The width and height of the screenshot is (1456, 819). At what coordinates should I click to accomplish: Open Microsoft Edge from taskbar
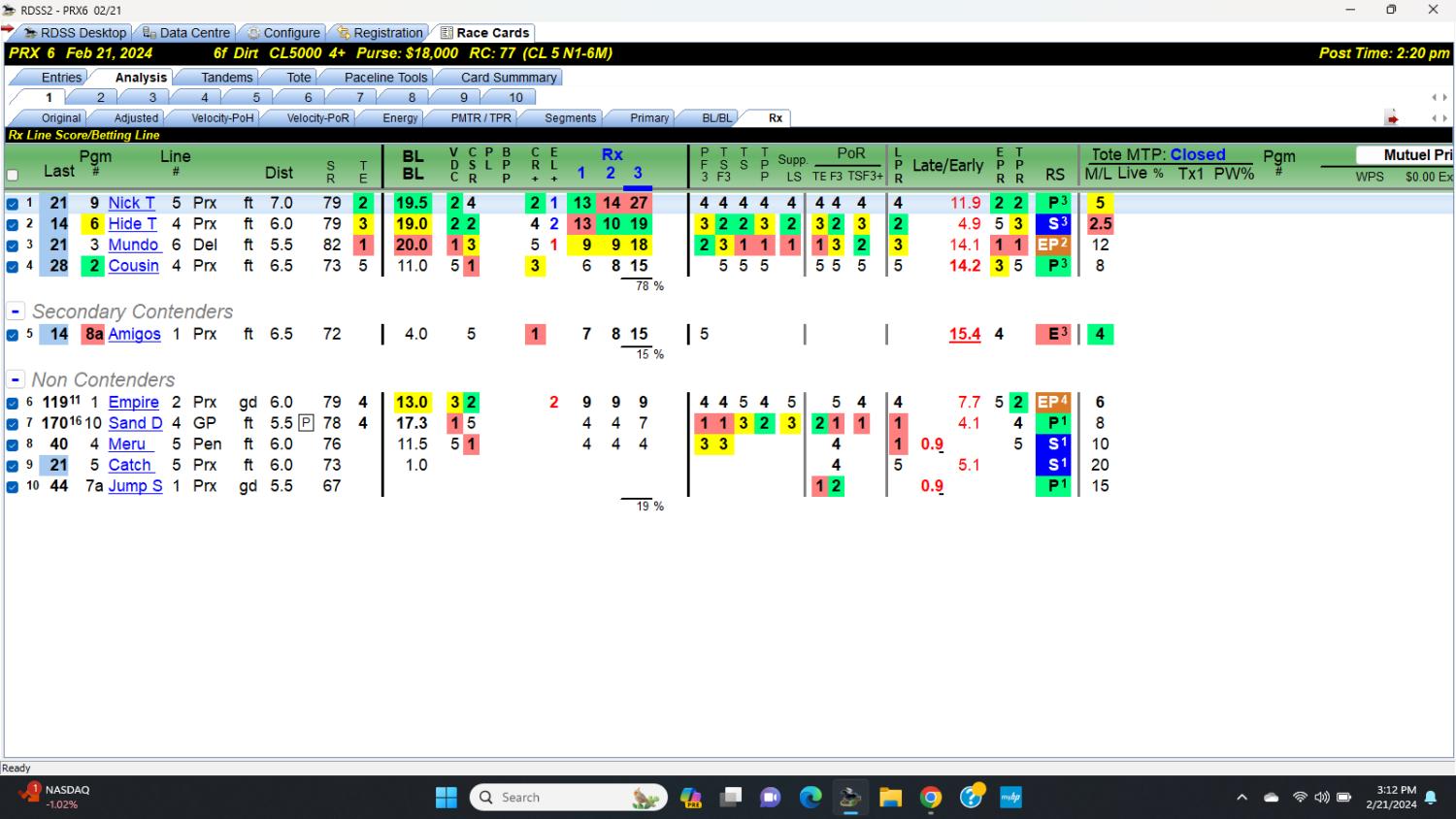[811, 798]
